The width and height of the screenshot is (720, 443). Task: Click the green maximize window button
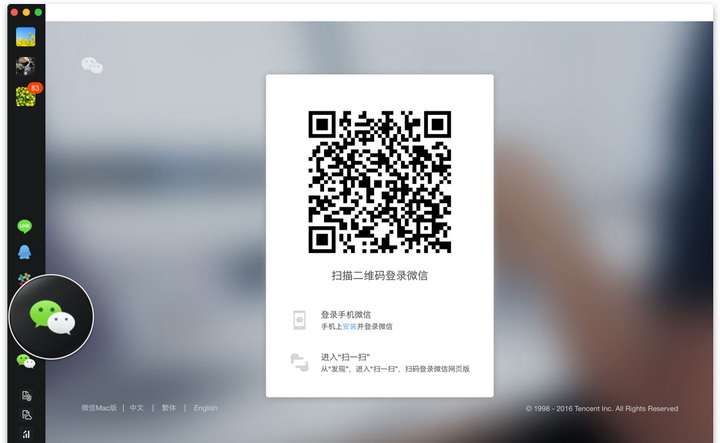click(38, 12)
